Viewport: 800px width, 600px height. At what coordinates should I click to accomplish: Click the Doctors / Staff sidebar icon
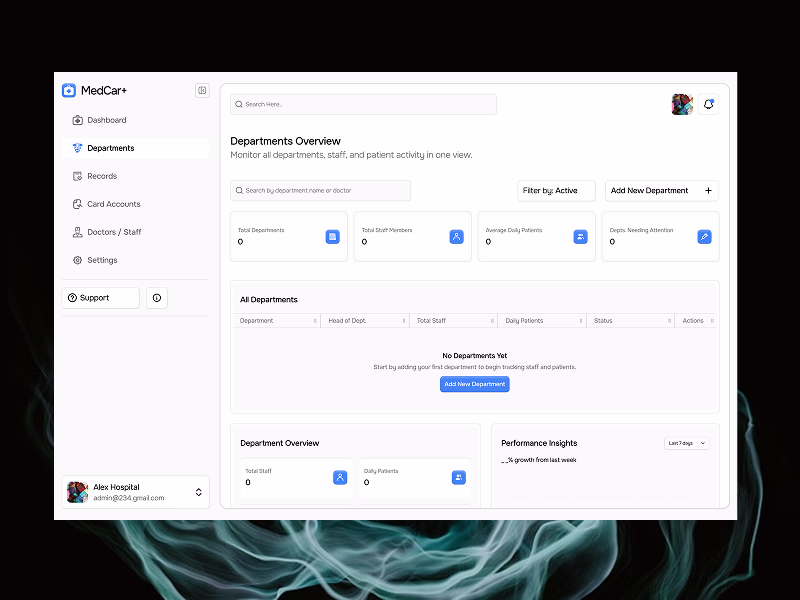(78, 232)
